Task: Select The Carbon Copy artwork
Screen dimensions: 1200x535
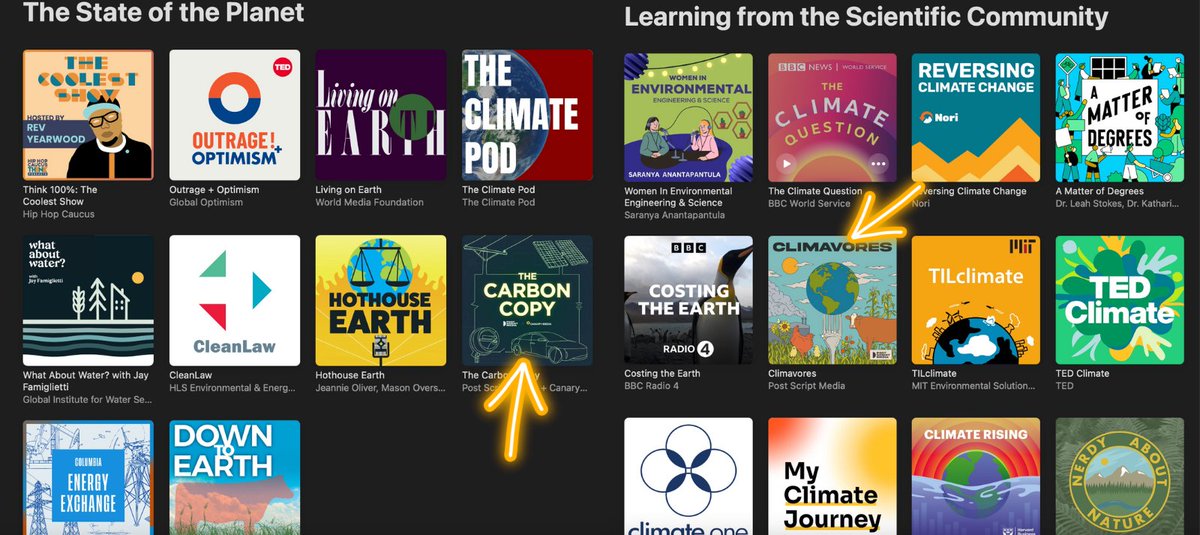Action: [527, 300]
